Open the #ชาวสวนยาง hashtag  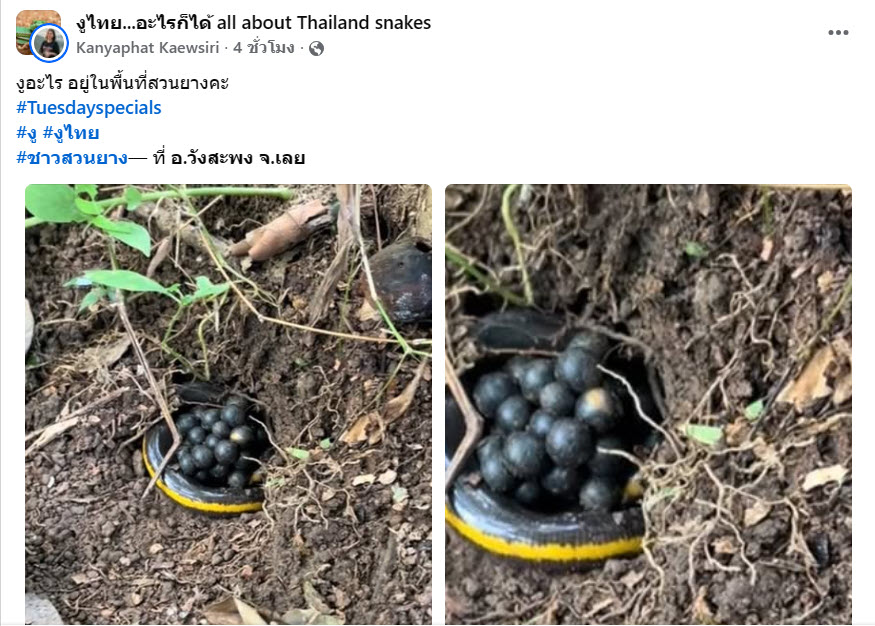[72, 158]
